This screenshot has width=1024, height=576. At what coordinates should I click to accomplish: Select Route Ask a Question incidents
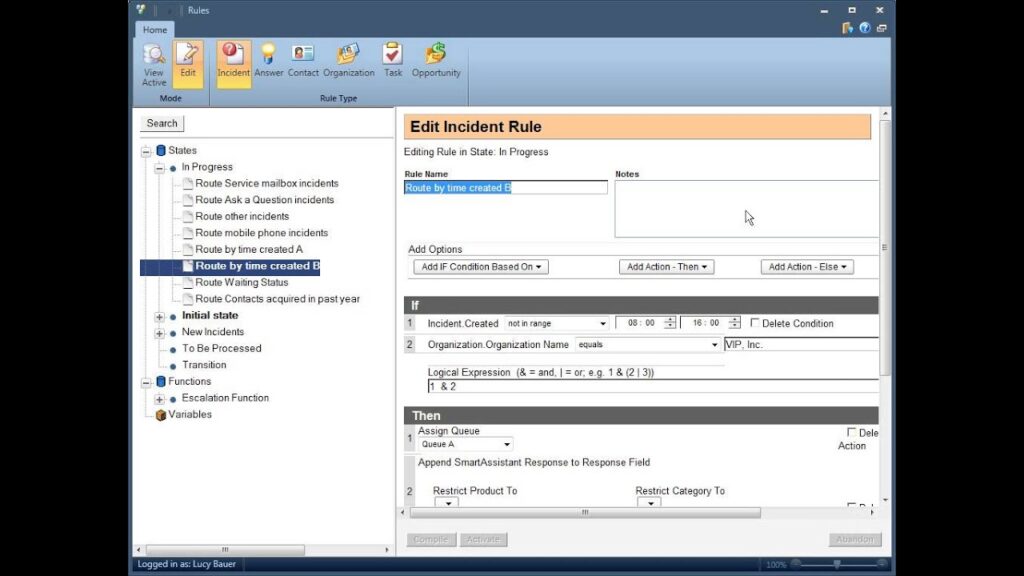(x=264, y=200)
